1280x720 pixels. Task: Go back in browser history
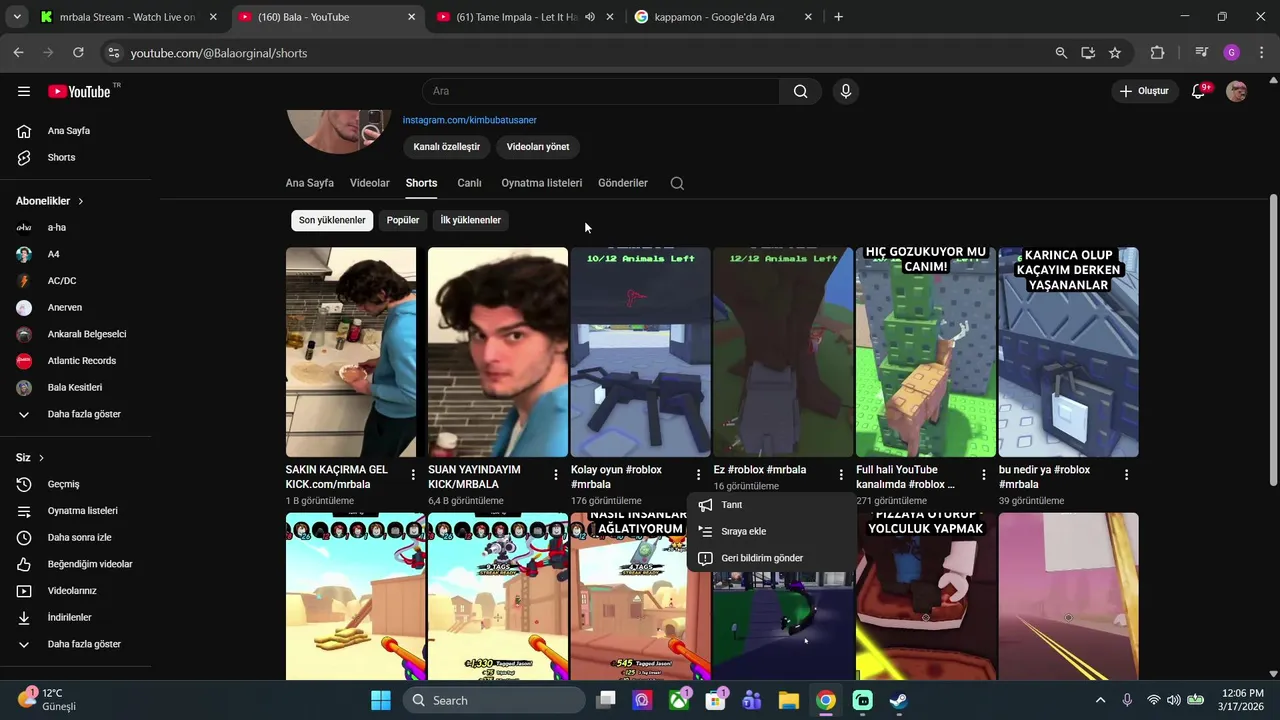tap(19, 52)
